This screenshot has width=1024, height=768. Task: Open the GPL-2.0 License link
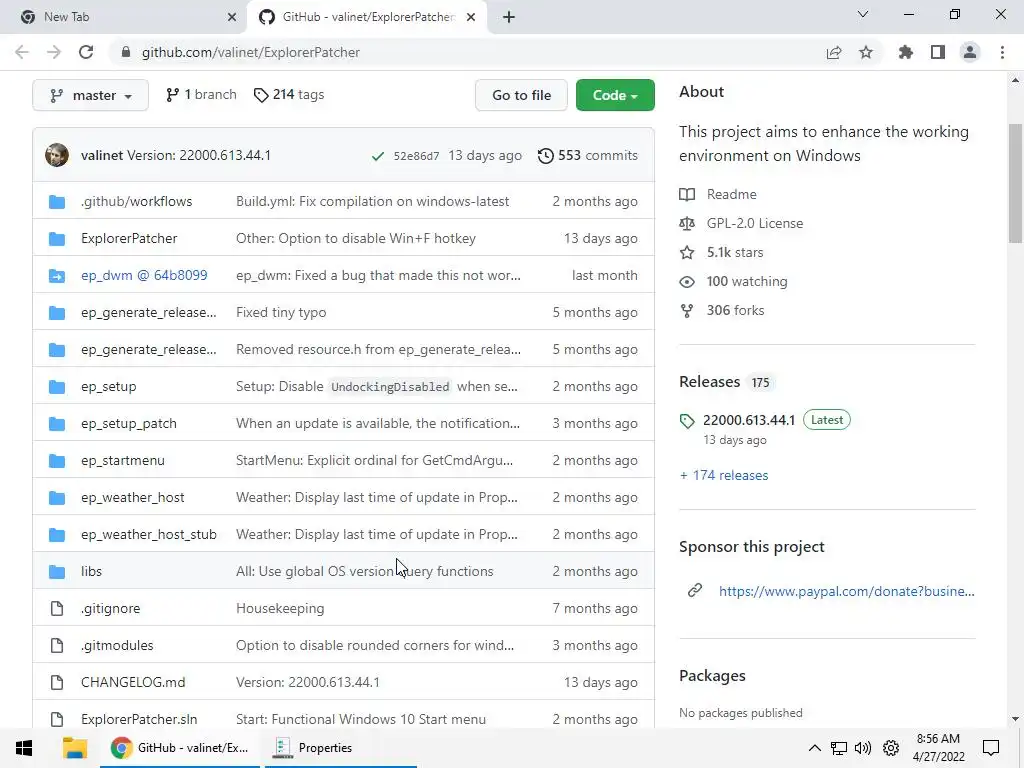741,223
